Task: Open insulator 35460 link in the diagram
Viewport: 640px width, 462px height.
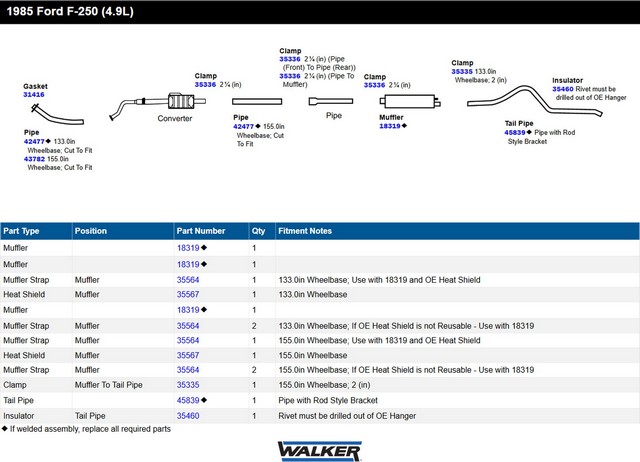Action: [x=563, y=89]
